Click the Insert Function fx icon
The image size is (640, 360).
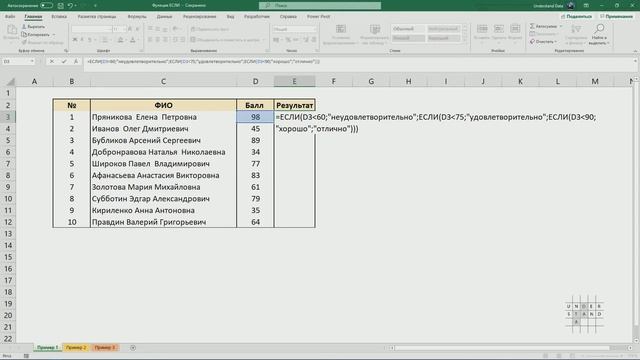(x=76, y=61)
